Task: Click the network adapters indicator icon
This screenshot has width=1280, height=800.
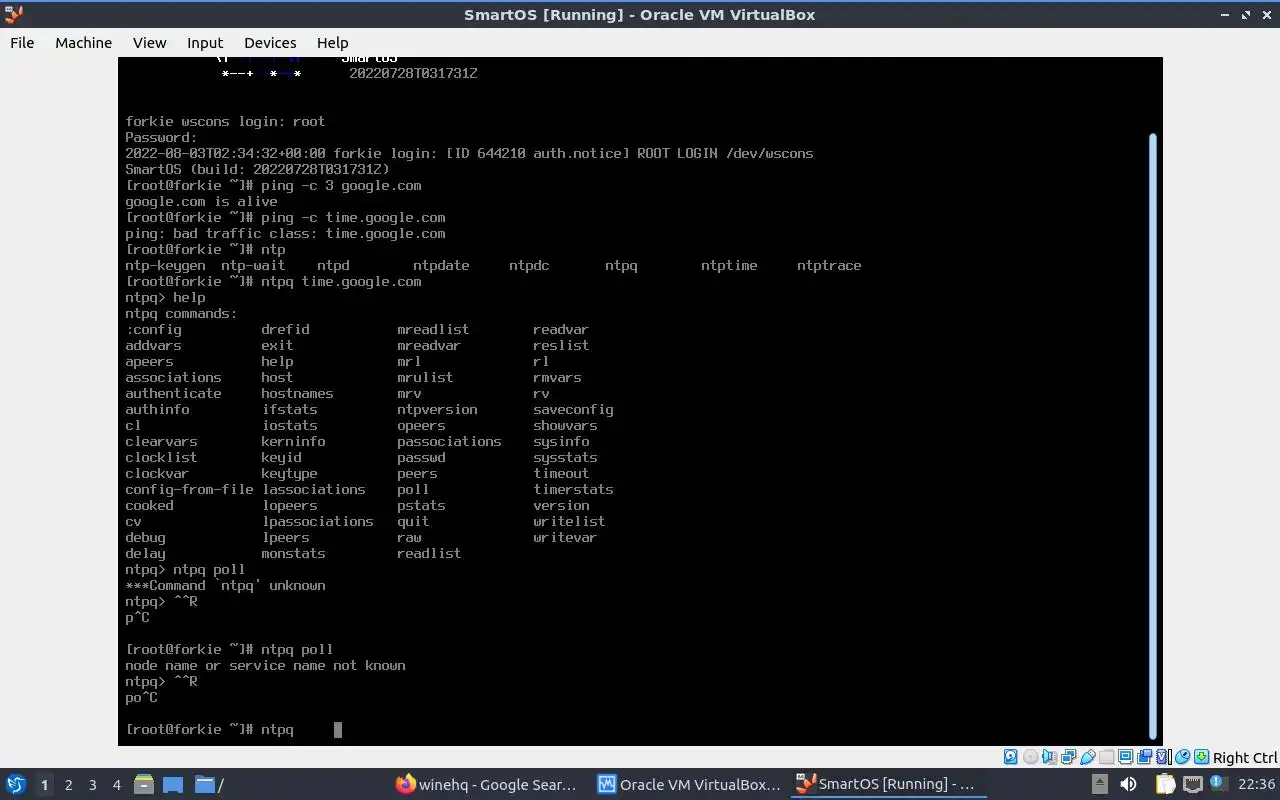Action: tap(1068, 757)
